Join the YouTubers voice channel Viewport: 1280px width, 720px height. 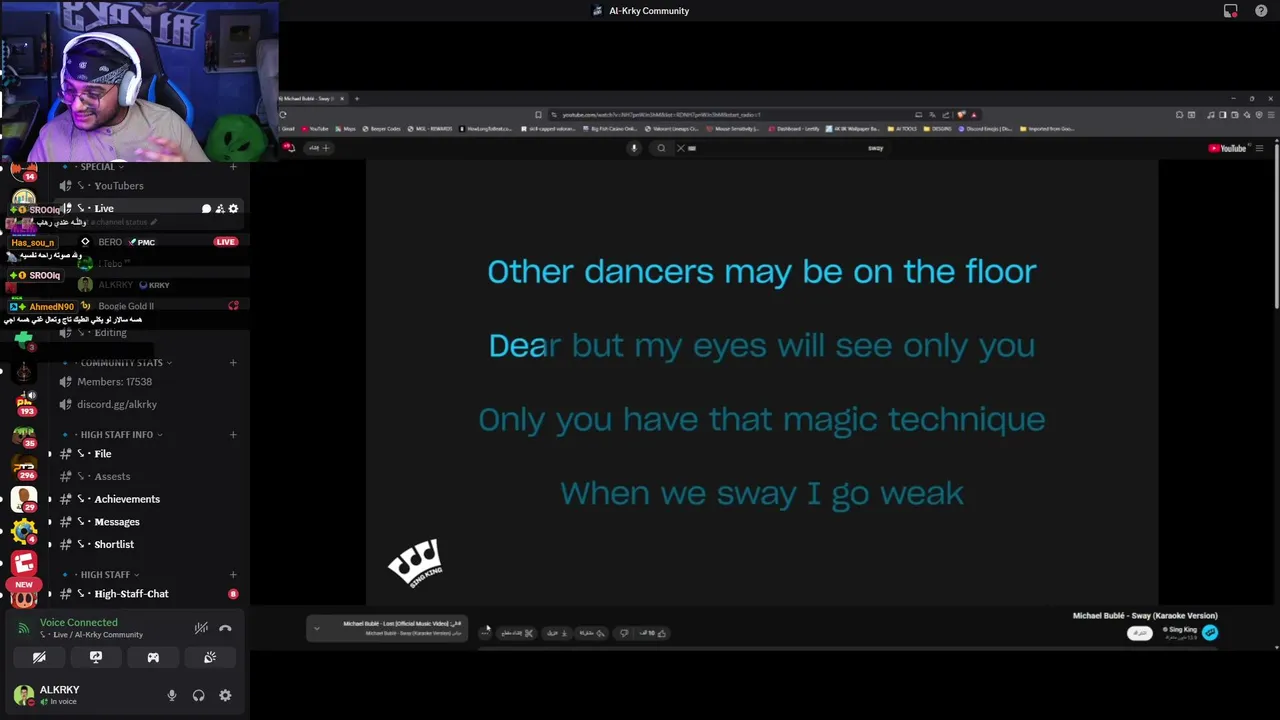coord(119,186)
